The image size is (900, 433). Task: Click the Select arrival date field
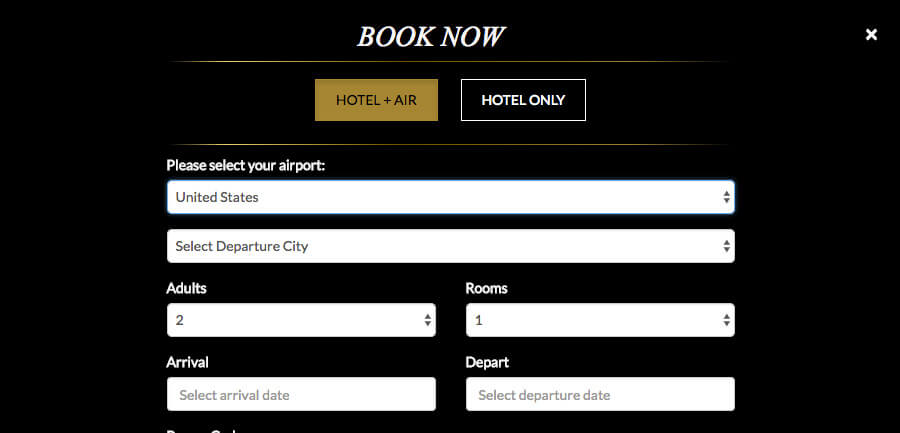(301, 394)
